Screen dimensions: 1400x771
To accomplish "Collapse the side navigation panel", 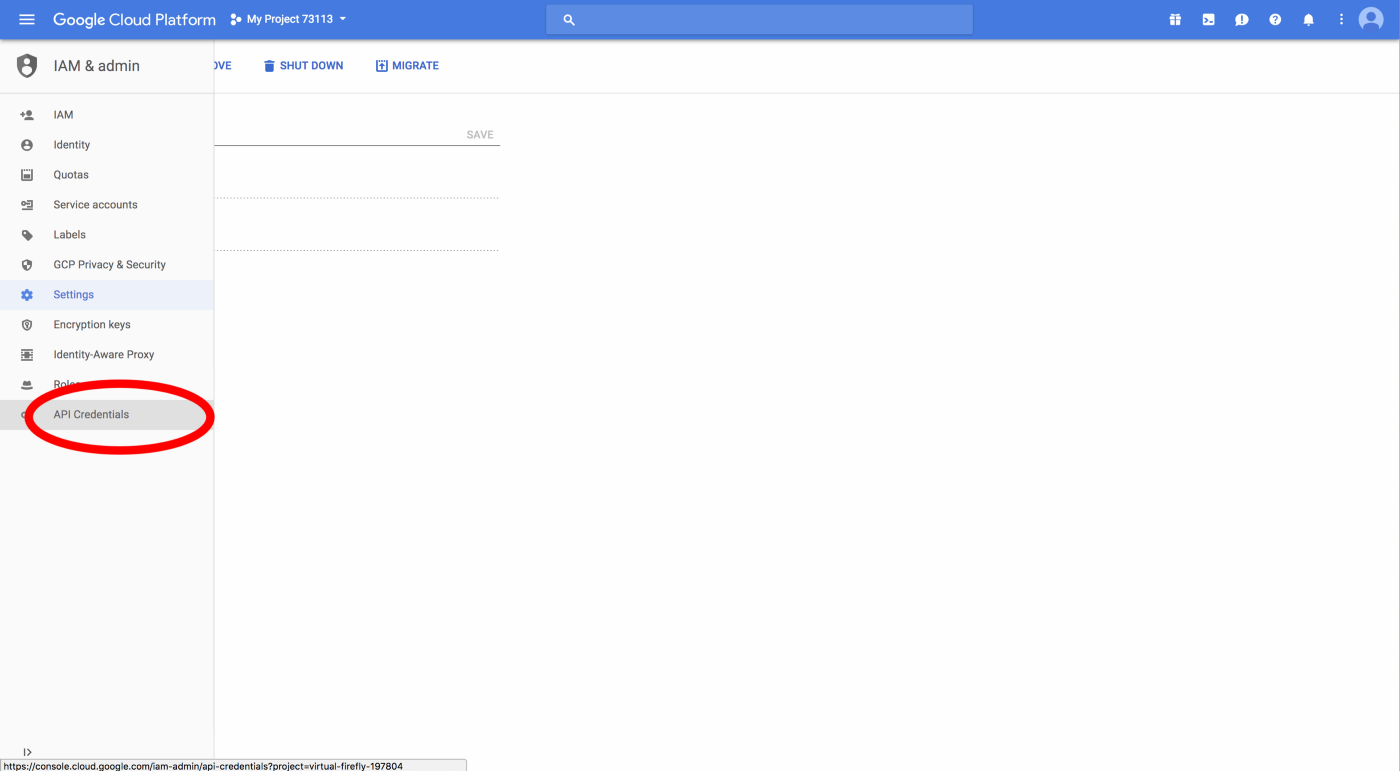I will click(x=27, y=752).
